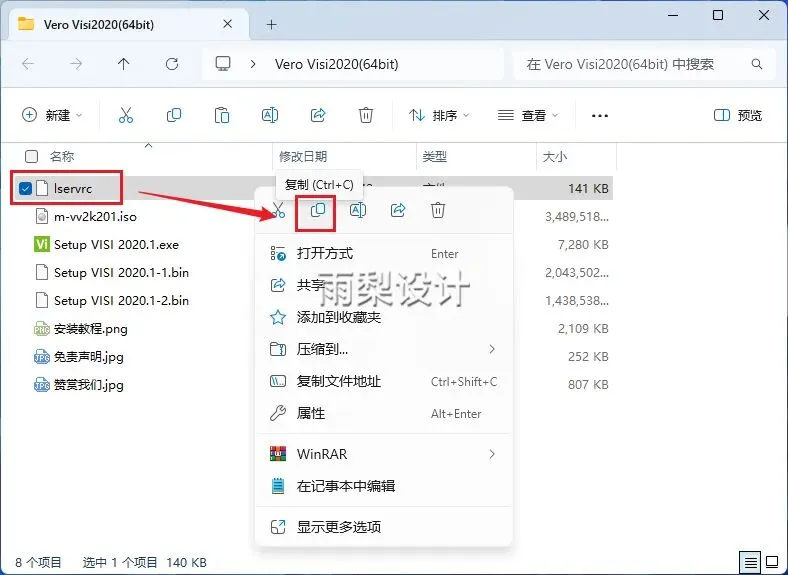Viewport: 788px width, 575px height.
Task: Click Cut scissors in context menu
Action: tap(278, 210)
